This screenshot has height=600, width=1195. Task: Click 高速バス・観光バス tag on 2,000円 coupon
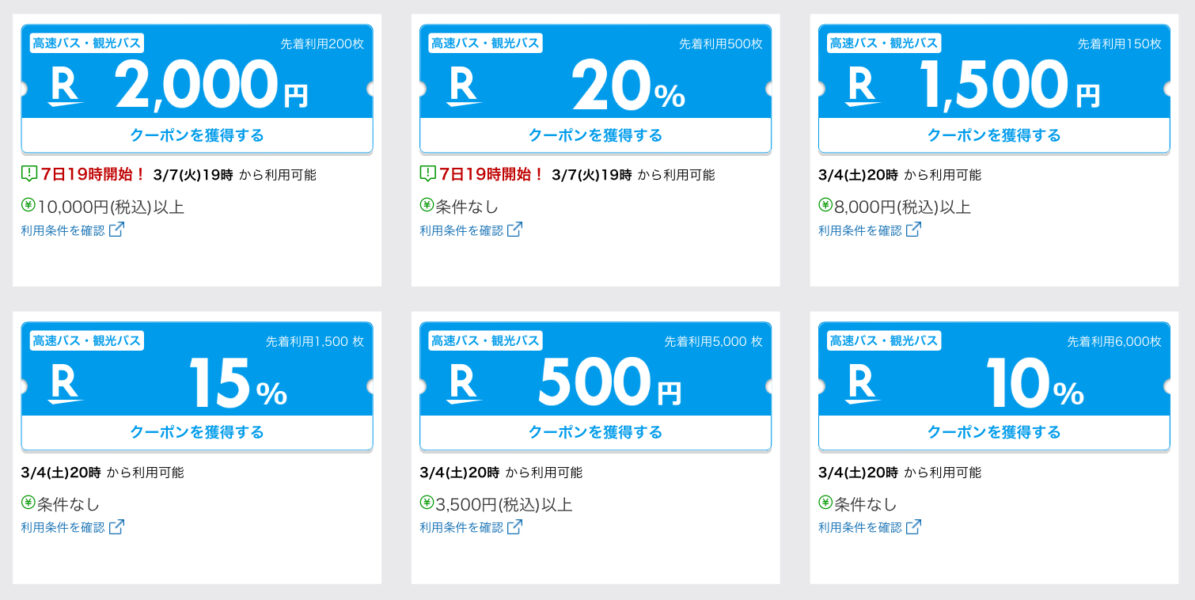pos(87,43)
